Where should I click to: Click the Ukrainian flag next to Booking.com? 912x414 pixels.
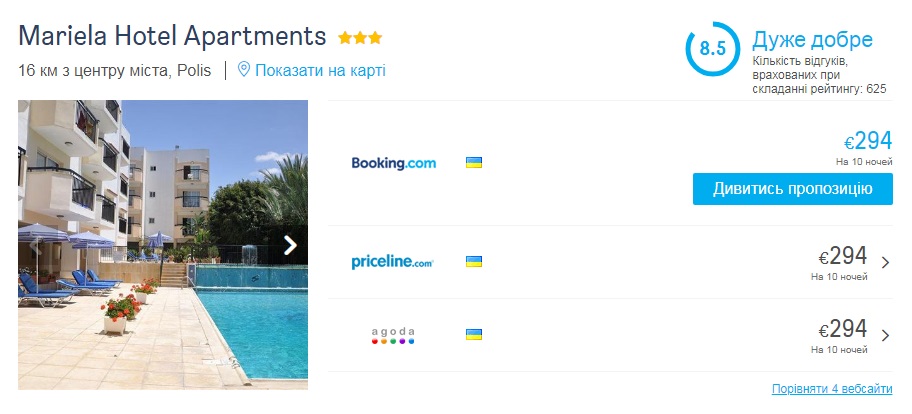[x=474, y=162]
